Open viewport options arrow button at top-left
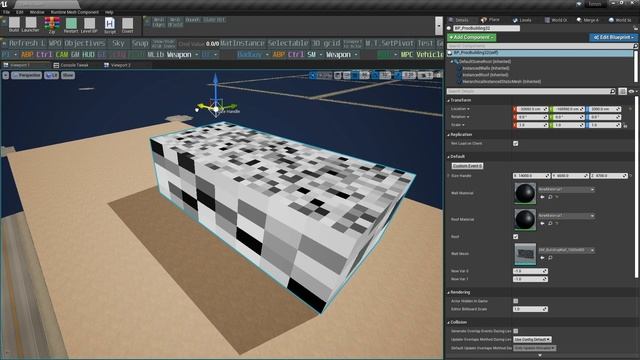This screenshot has width=640, height=360. (x=5, y=76)
